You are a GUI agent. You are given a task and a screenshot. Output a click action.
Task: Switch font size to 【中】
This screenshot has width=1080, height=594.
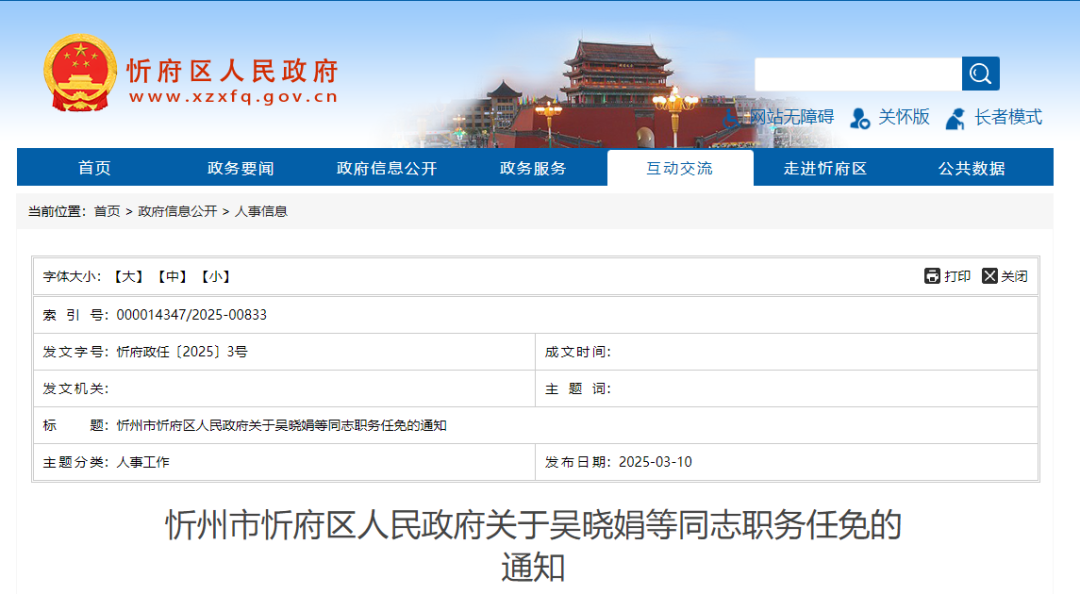[172, 276]
